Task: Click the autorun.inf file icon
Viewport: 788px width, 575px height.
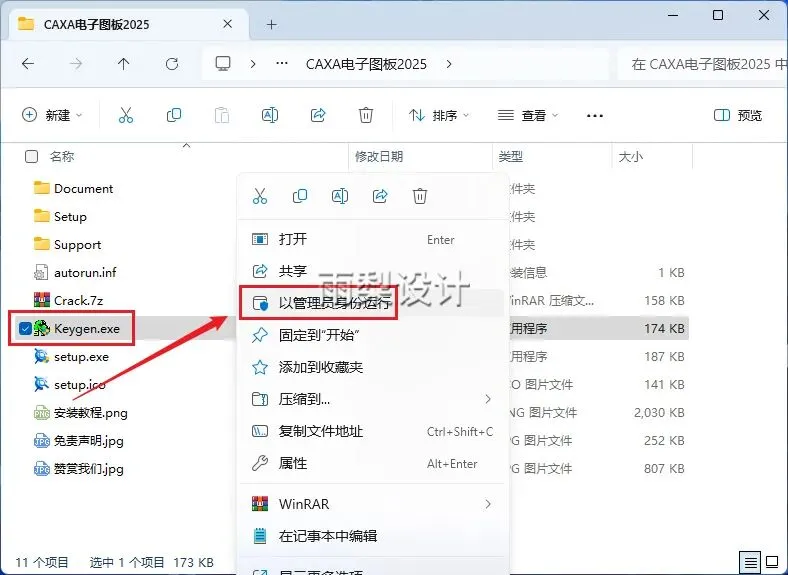Action: 41,272
